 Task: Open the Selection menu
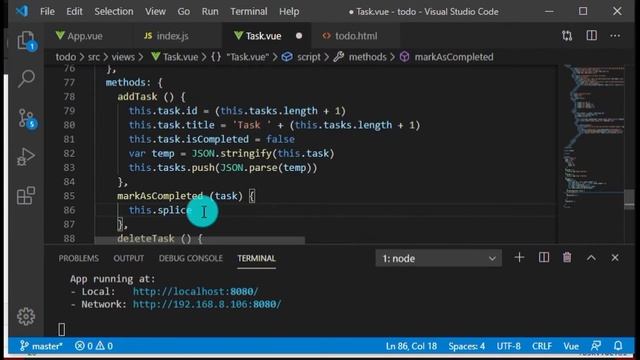[x=114, y=11]
